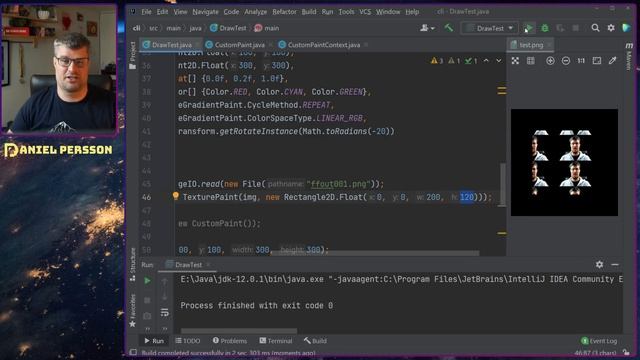The width and height of the screenshot is (640, 360).
Task: Toggle grid display in image viewer
Action: coord(531,61)
